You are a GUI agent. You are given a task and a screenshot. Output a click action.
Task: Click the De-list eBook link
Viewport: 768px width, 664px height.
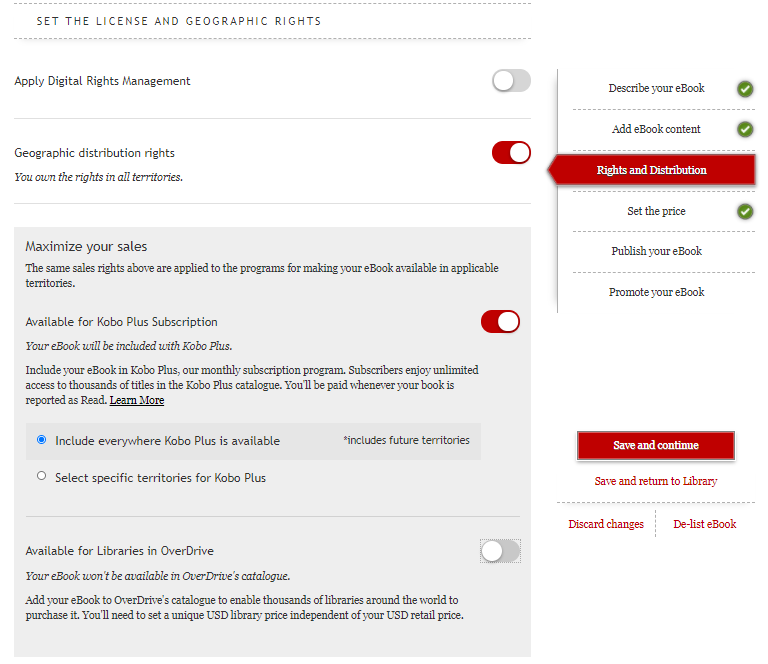point(705,524)
